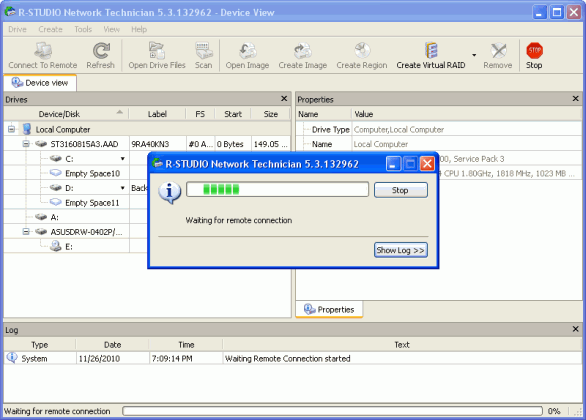Open the Tools menu

click(83, 29)
